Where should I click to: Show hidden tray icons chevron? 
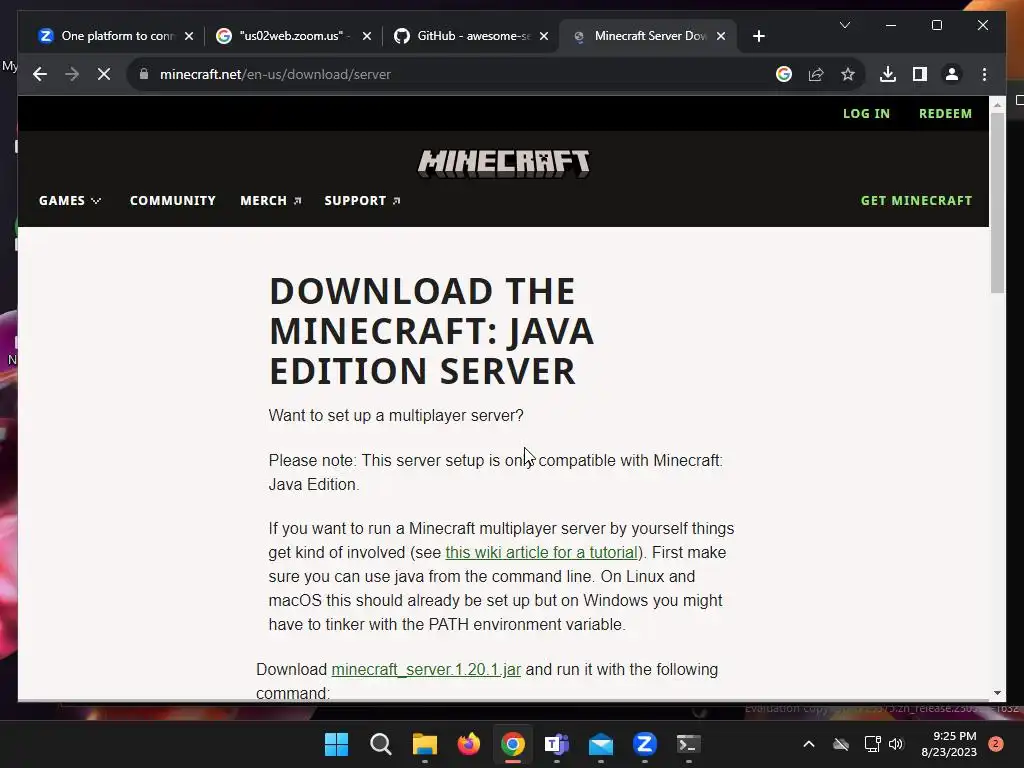coord(808,744)
